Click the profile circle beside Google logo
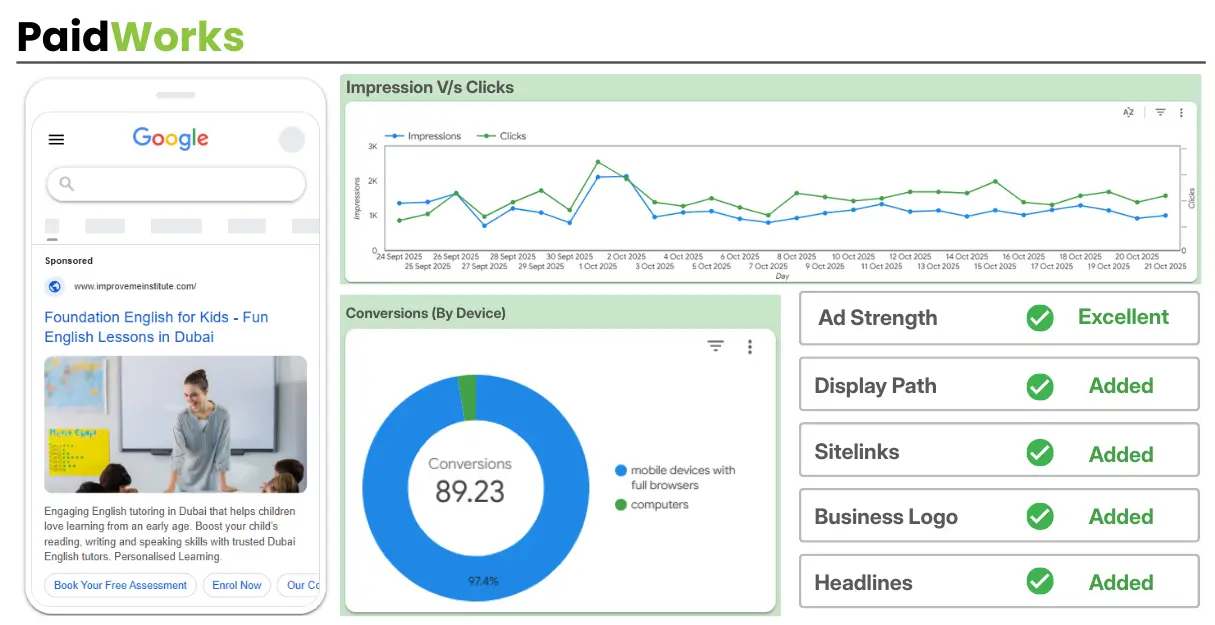Screen dimensions: 1215x625 pos(291,139)
